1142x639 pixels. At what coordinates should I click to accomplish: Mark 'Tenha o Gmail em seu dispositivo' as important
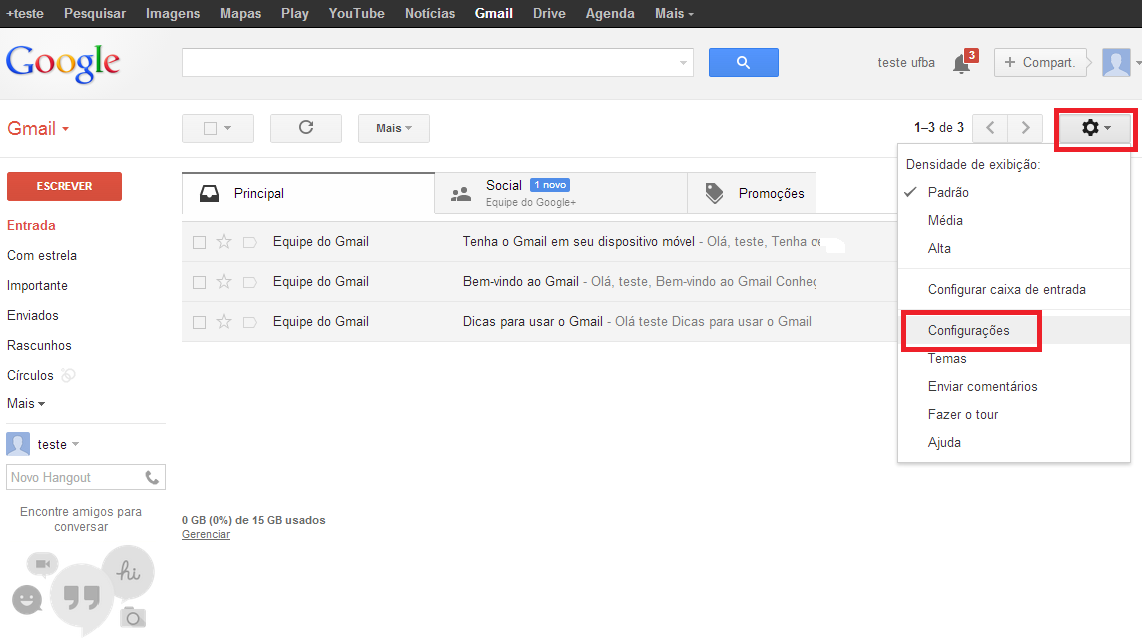(x=250, y=243)
